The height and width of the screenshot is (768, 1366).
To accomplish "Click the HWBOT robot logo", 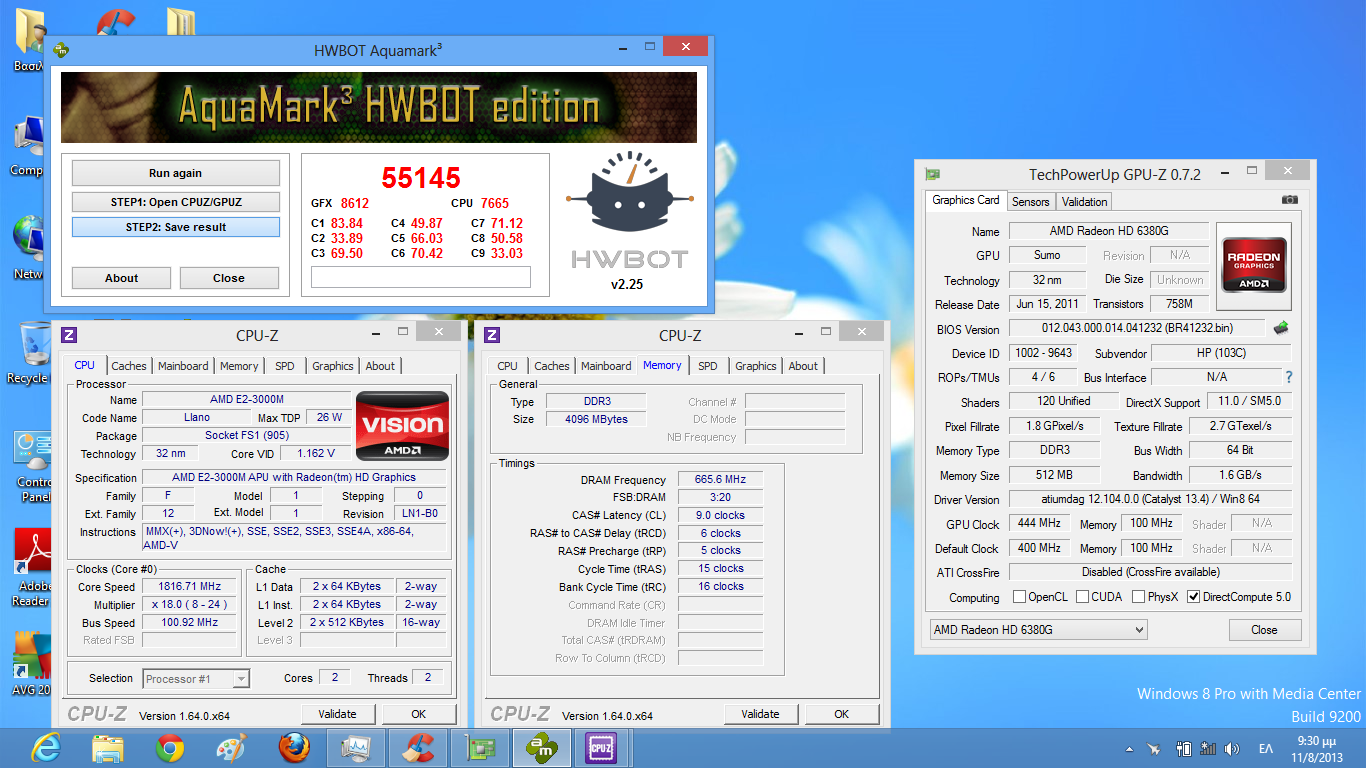I will coord(630,195).
